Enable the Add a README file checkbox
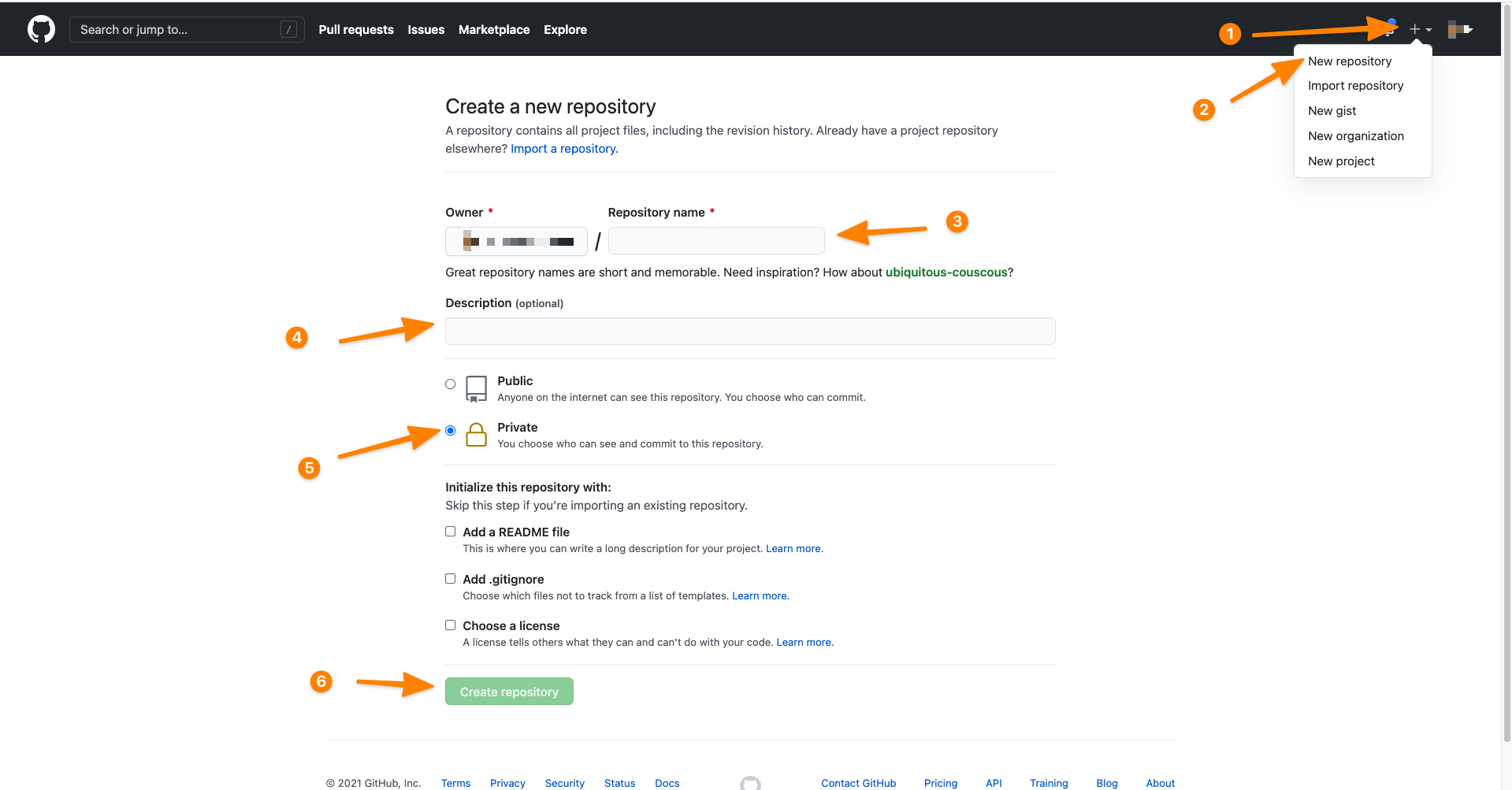Image resolution: width=1512 pixels, height=790 pixels. click(450, 531)
